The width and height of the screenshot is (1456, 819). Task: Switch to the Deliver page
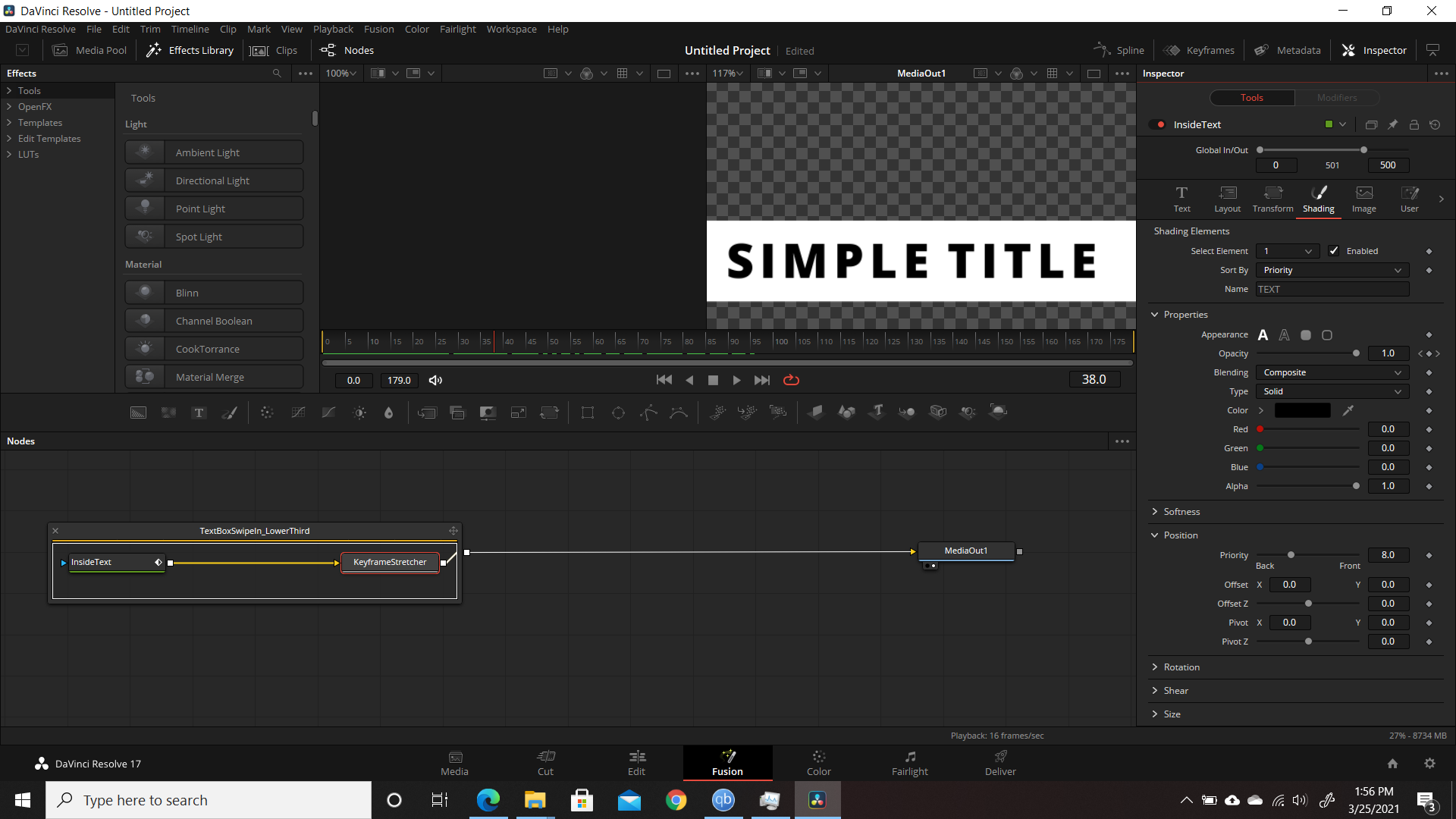[1000, 763]
